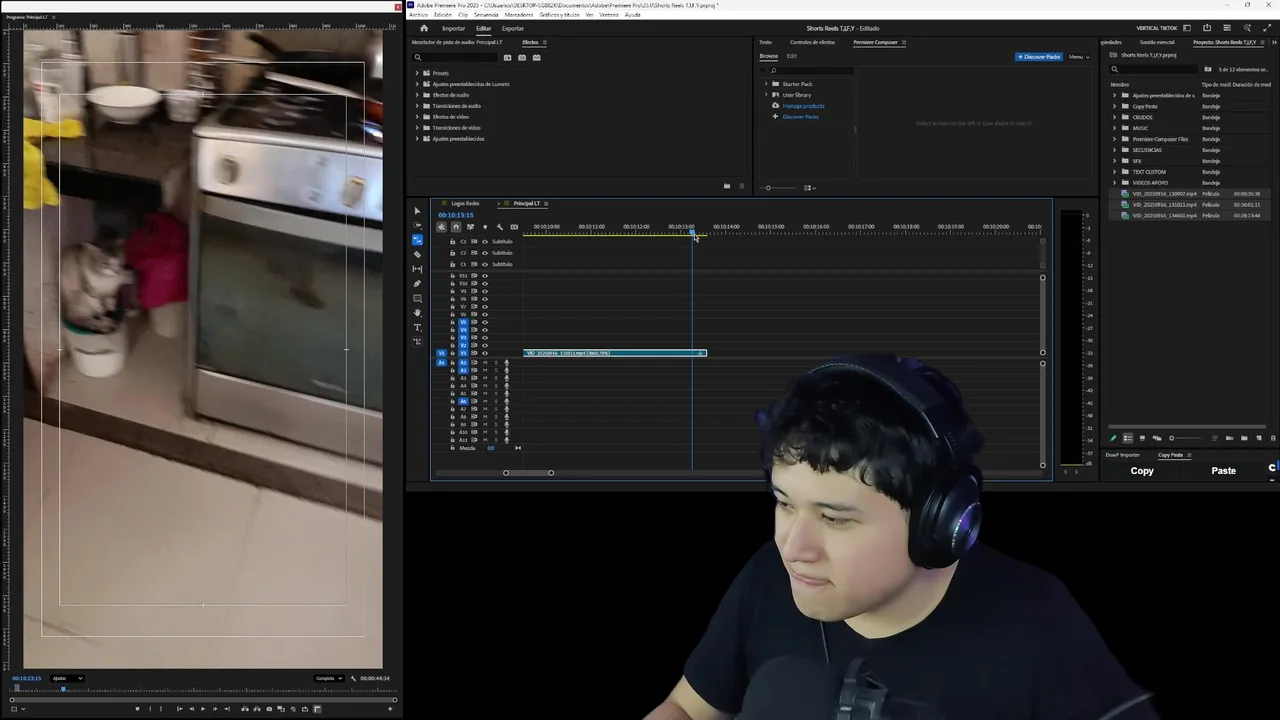This screenshot has width=1280, height=720.
Task: Select the Type tool
Action: (x=418, y=327)
